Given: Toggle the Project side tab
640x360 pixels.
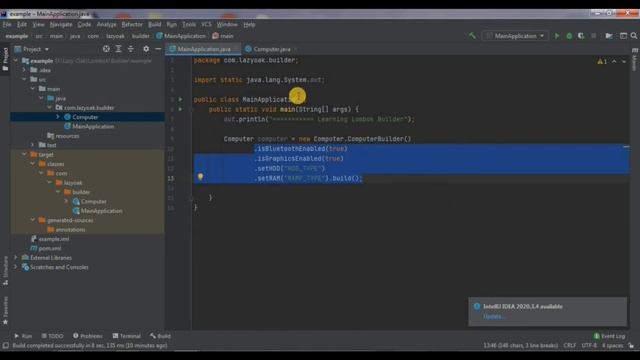Looking at the screenshot, I should pos(5,59).
